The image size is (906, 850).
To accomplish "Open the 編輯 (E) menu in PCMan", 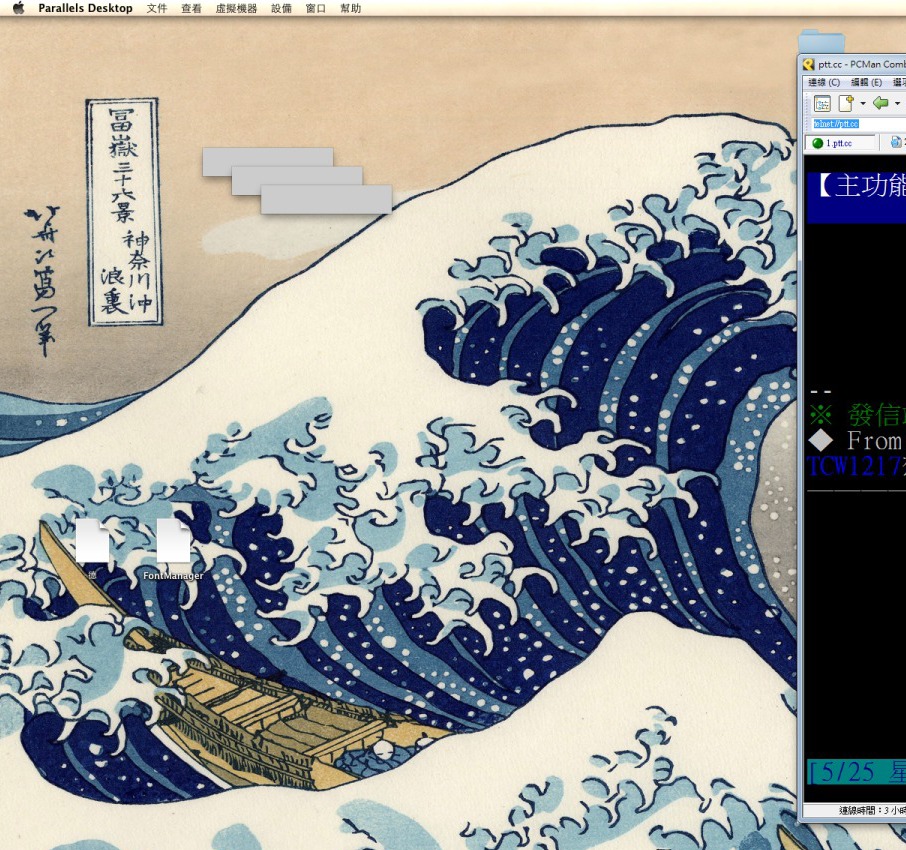I will [x=866, y=82].
